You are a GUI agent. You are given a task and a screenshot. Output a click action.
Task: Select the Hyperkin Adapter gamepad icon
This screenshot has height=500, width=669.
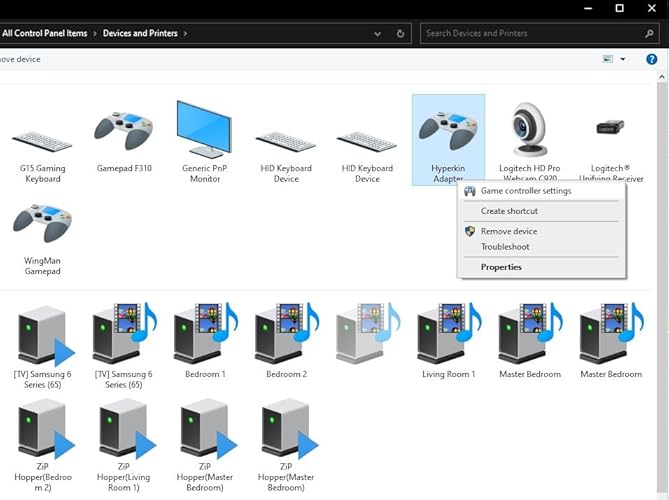click(x=448, y=131)
